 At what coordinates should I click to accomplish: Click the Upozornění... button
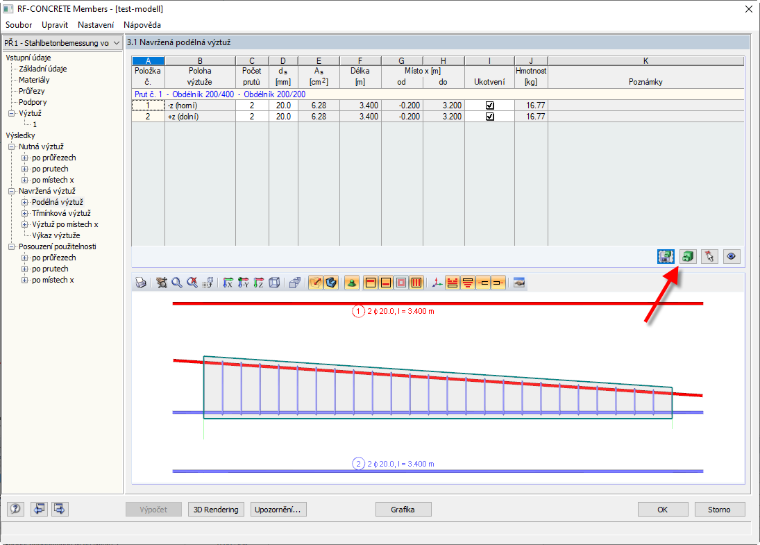click(x=278, y=510)
